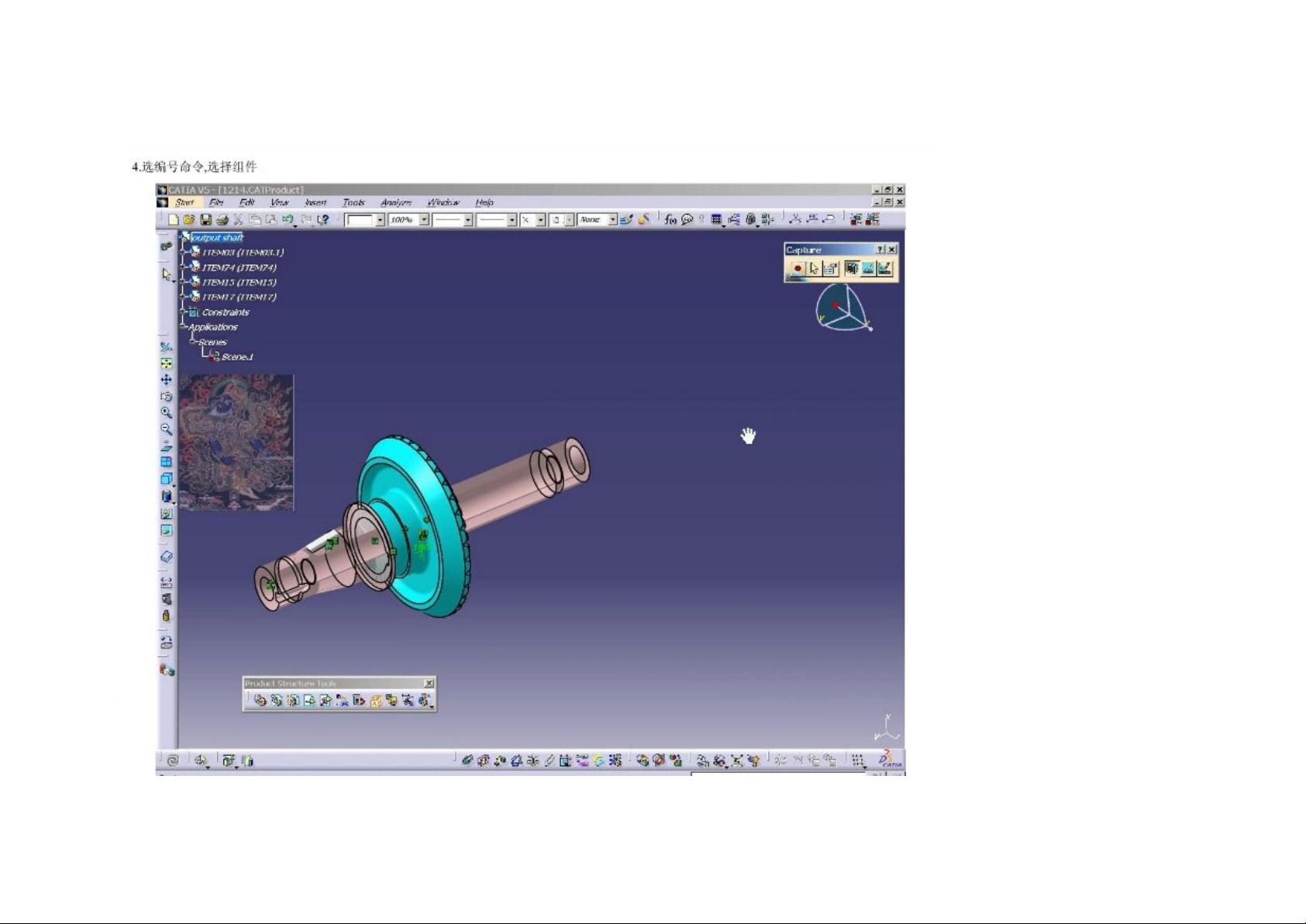
Task: Click the color fill swatch box in toolbar
Action: coord(360,220)
